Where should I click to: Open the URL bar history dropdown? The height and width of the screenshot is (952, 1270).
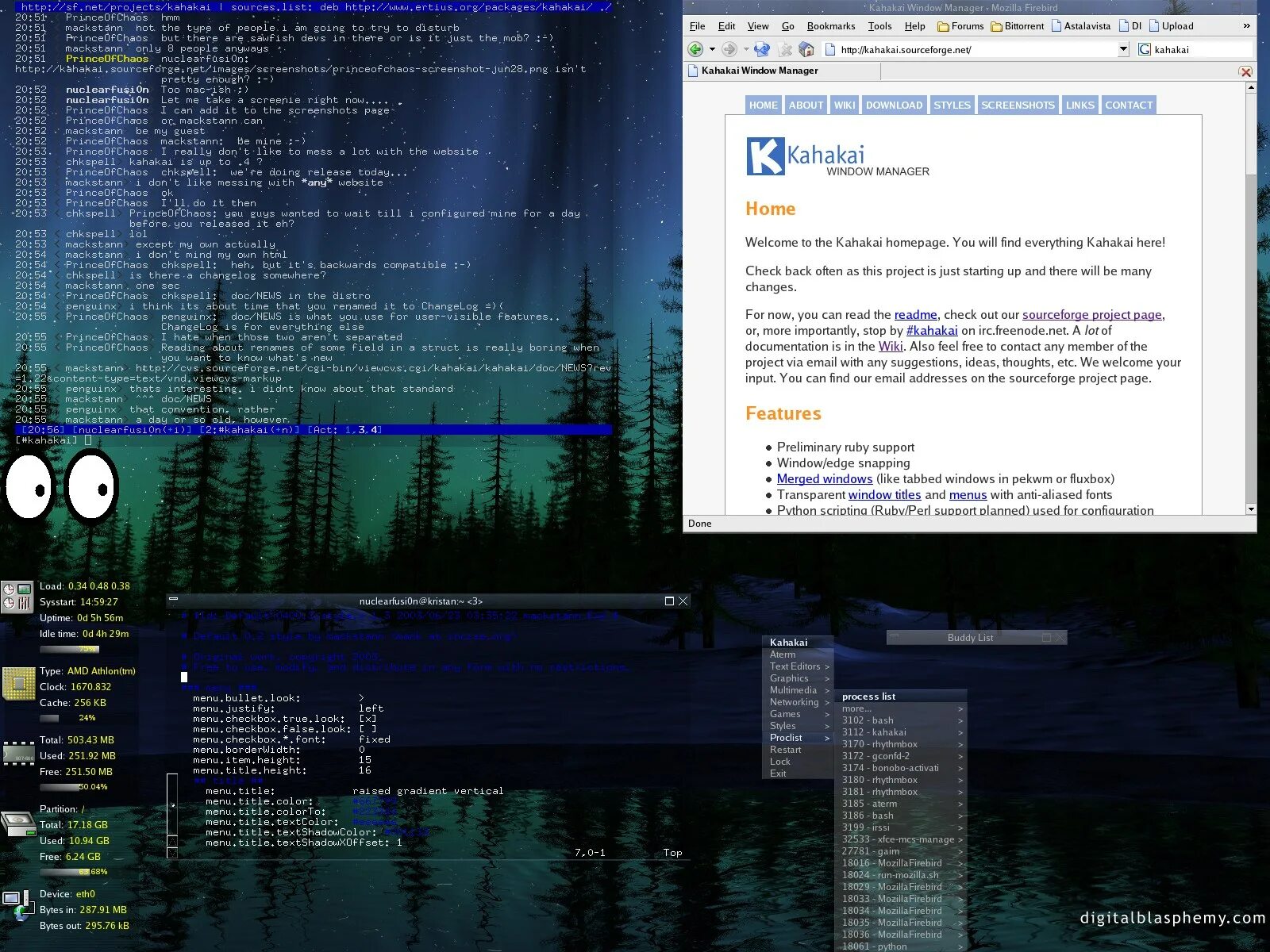[1123, 49]
